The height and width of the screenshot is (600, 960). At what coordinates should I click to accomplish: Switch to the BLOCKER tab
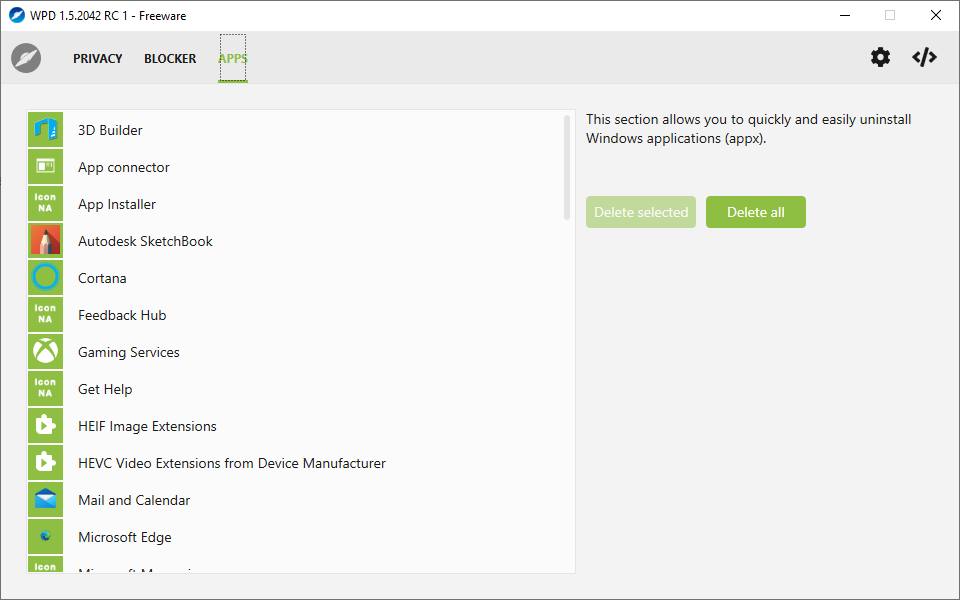[x=170, y=59]
